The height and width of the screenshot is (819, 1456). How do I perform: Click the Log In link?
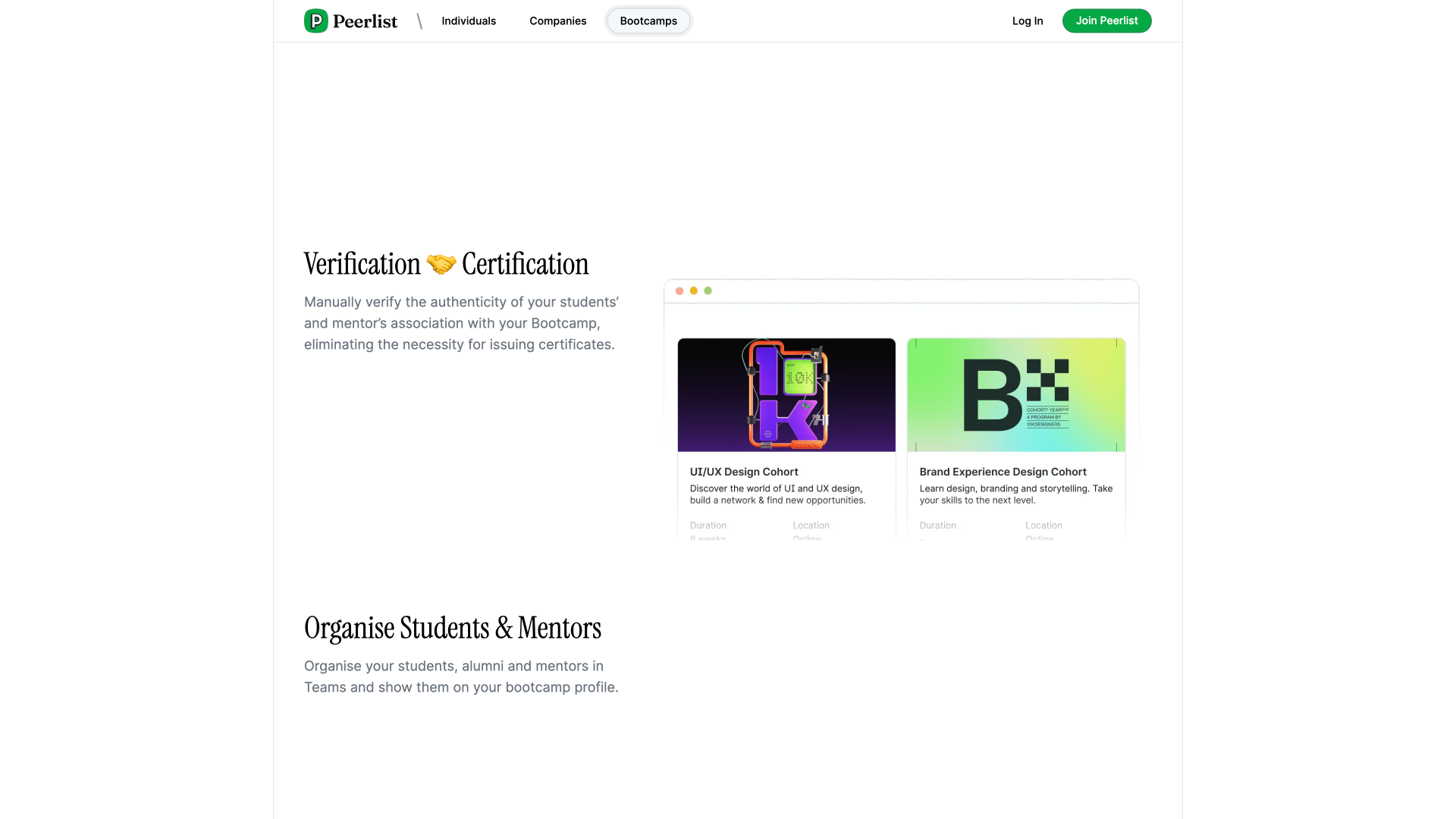click(1028, 20)
